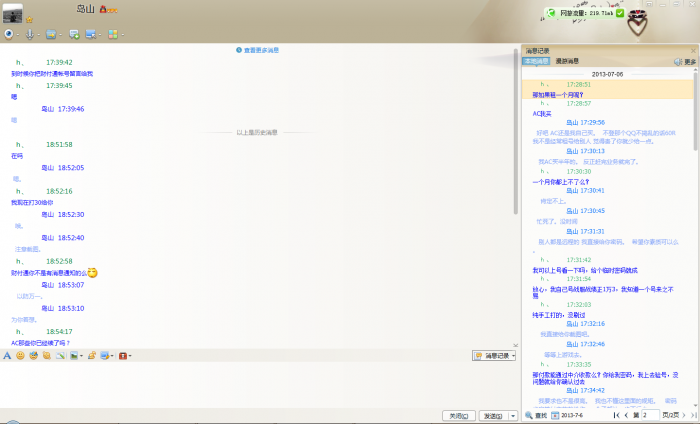Take a screenshot with the screen capture icon
Screen dimensions: 700x424
pos(105,356)
